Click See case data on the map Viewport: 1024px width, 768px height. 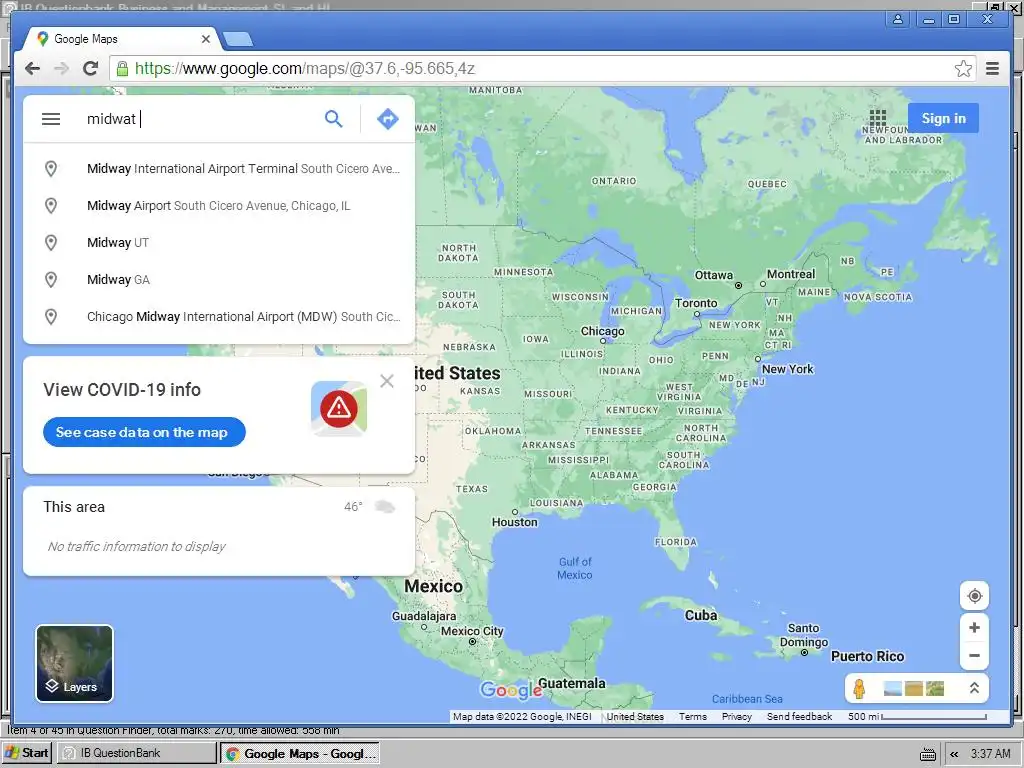pos(144,432)
